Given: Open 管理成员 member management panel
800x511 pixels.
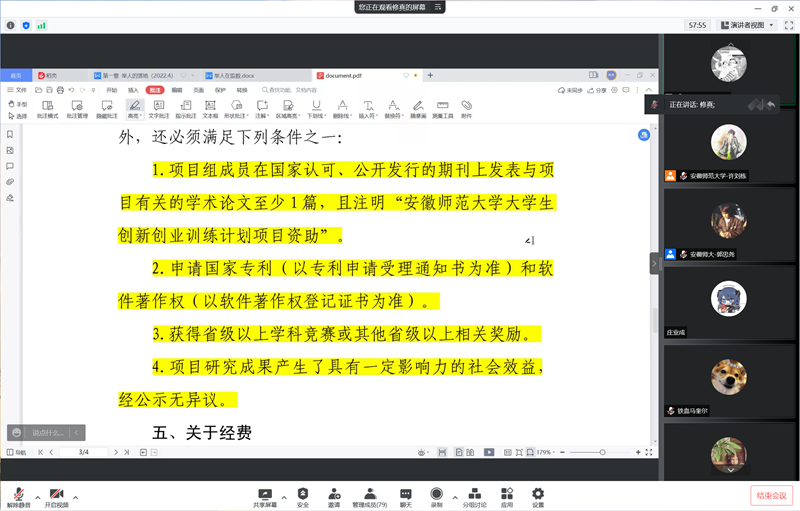Looking at the screenshot, I should [369, 493].
